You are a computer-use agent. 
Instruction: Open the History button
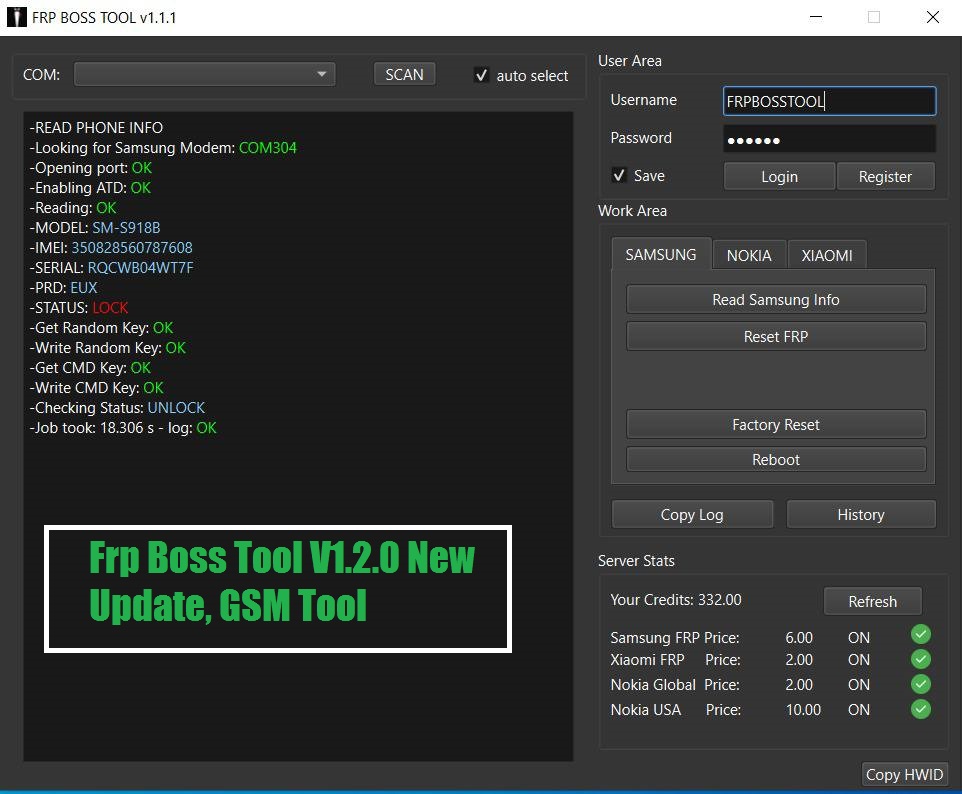pos(861,514)
